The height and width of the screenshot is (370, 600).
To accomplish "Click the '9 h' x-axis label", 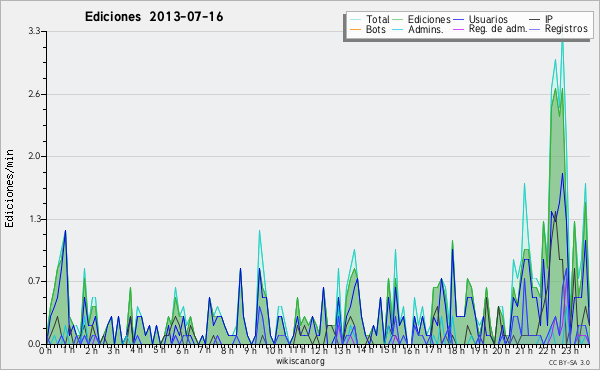I will [250, 350].
